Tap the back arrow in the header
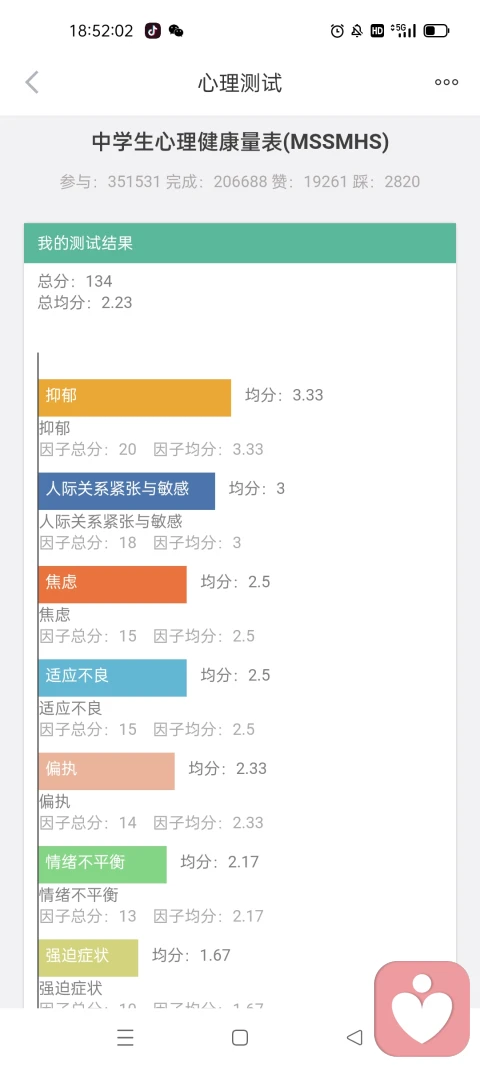The height and width of the screenshot is (1067, 480). [x=32, y=82]
